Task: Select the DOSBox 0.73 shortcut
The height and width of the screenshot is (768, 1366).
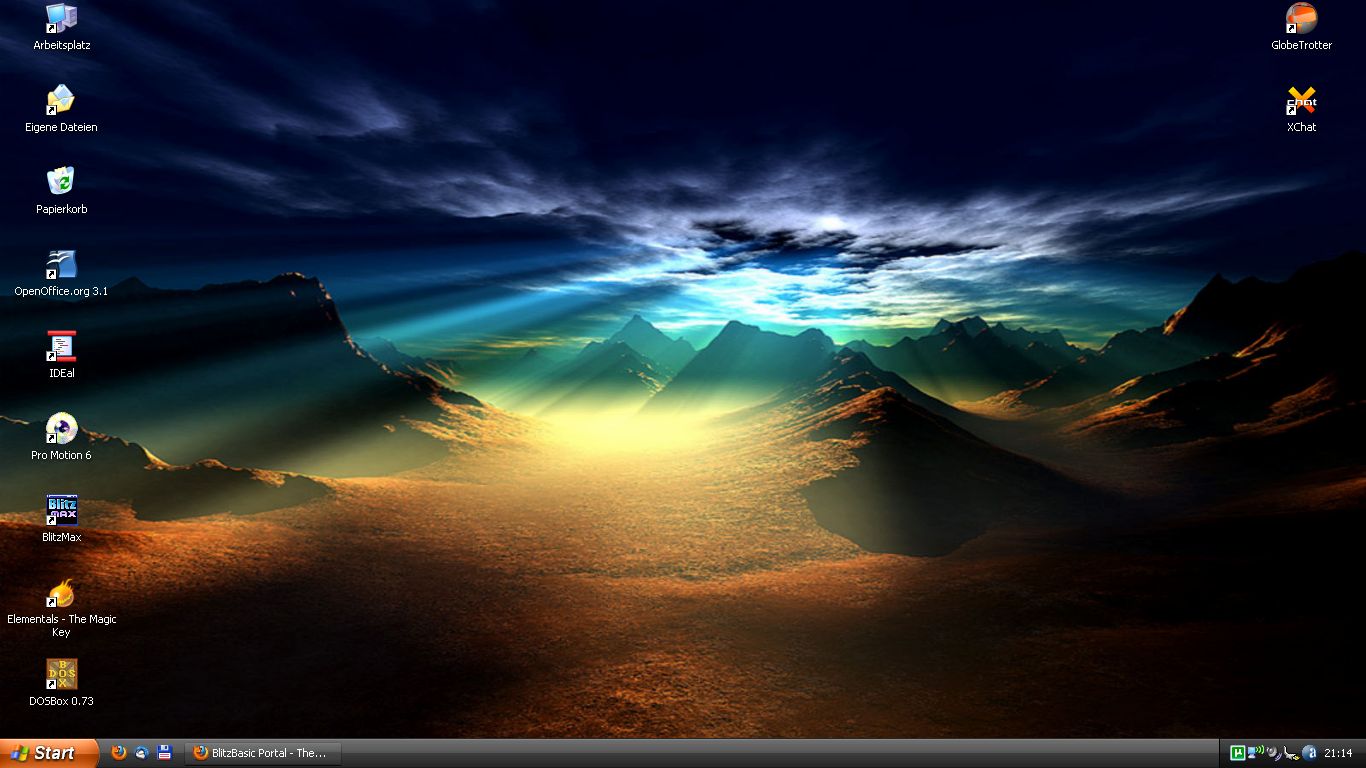Action: tap(61, 675)
